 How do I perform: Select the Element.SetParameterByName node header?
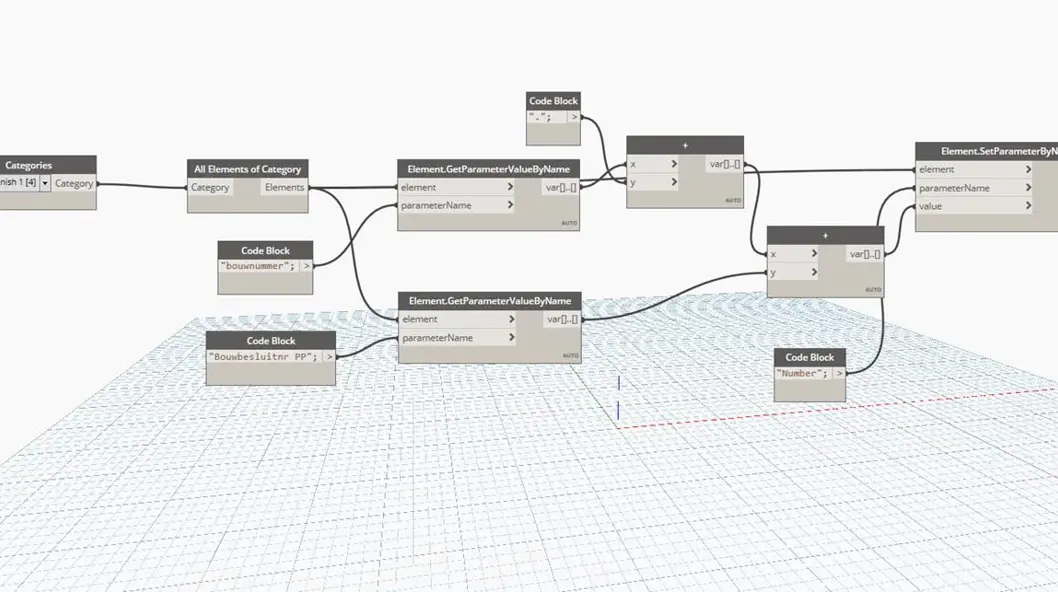click(986, 151)
